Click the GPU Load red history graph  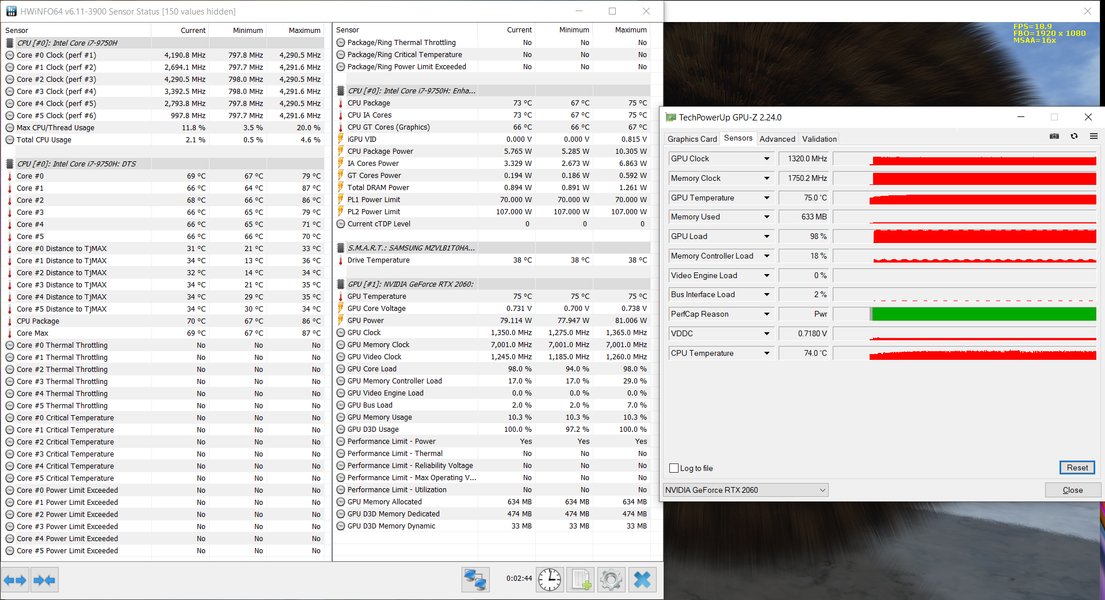984,236
